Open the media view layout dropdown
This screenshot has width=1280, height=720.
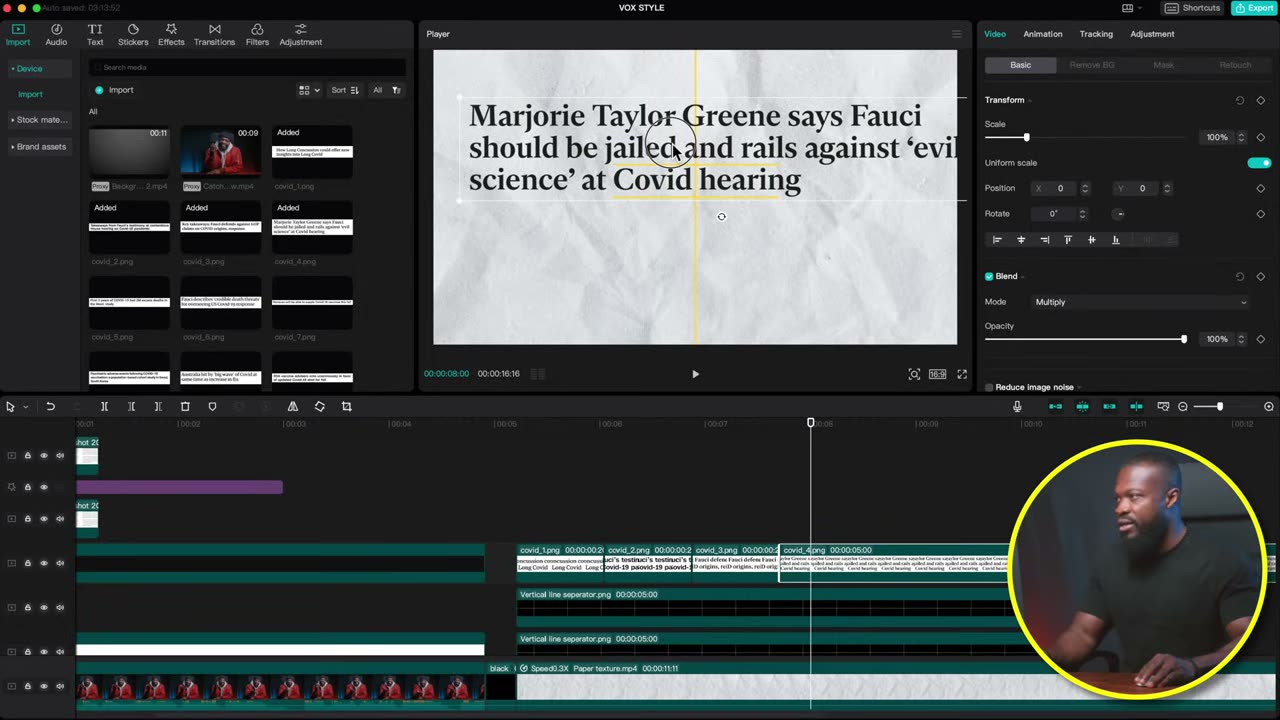[309, 90]
